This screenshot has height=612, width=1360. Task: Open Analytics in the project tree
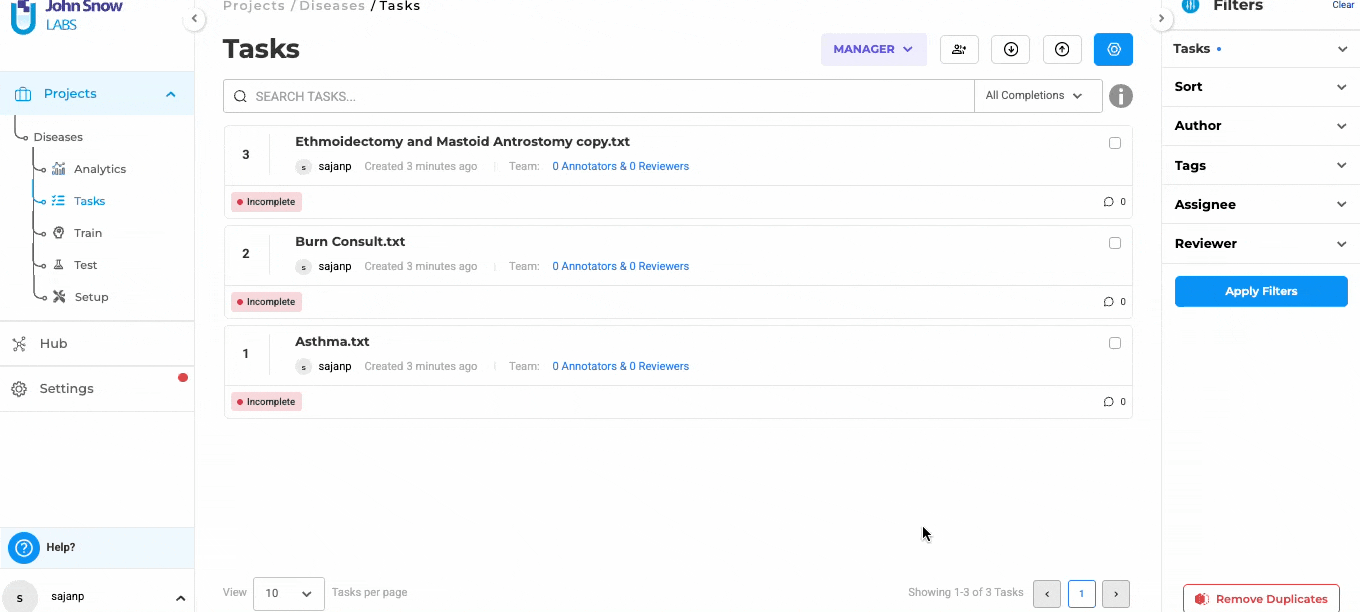click(99, 169)
